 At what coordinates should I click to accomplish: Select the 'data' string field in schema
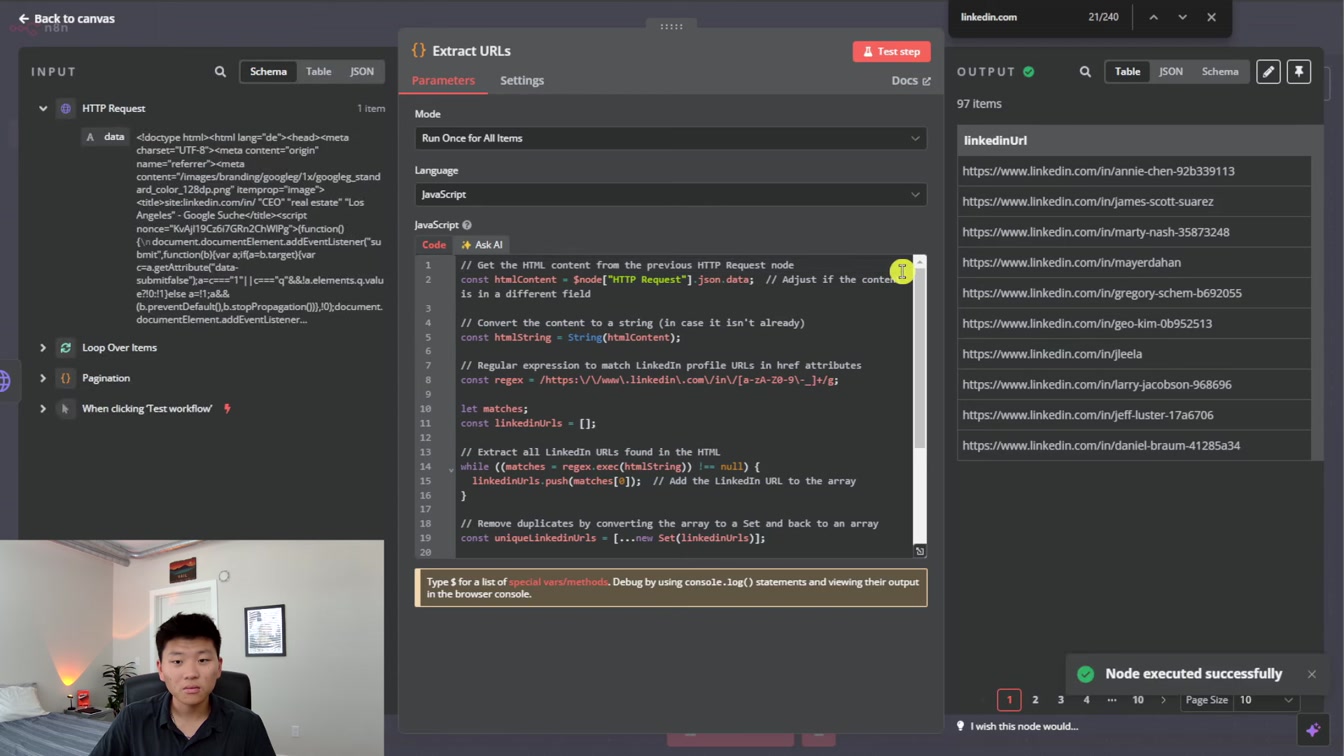(x=106, y=137)
